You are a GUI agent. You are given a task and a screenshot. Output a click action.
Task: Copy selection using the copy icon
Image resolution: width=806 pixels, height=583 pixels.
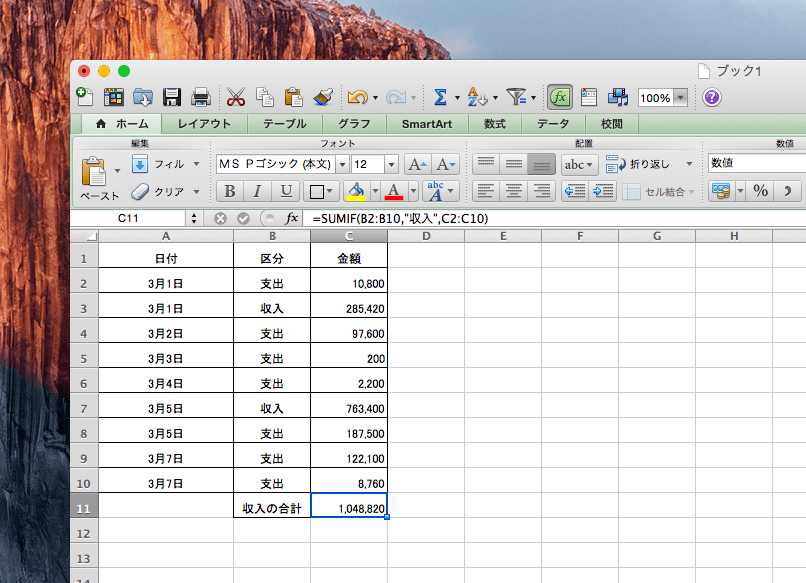(x=265, y=97)
